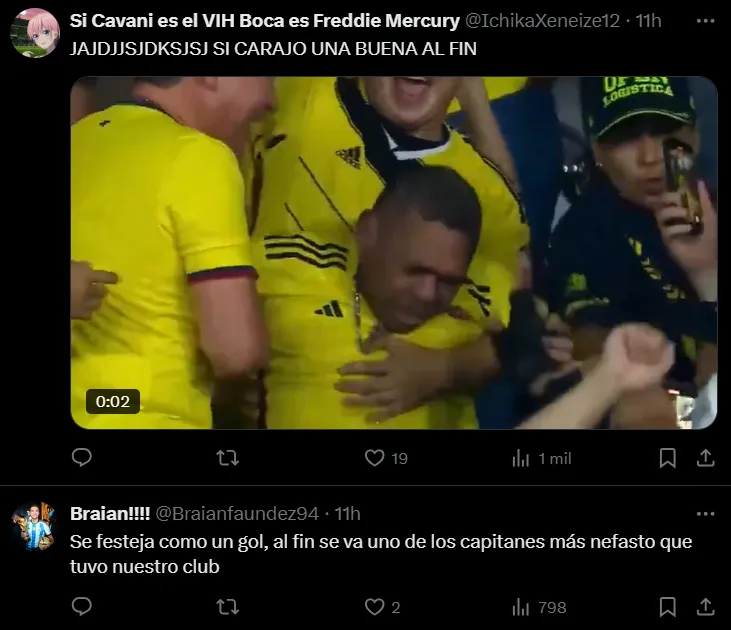Open the anime avatar profile picture

35,33
